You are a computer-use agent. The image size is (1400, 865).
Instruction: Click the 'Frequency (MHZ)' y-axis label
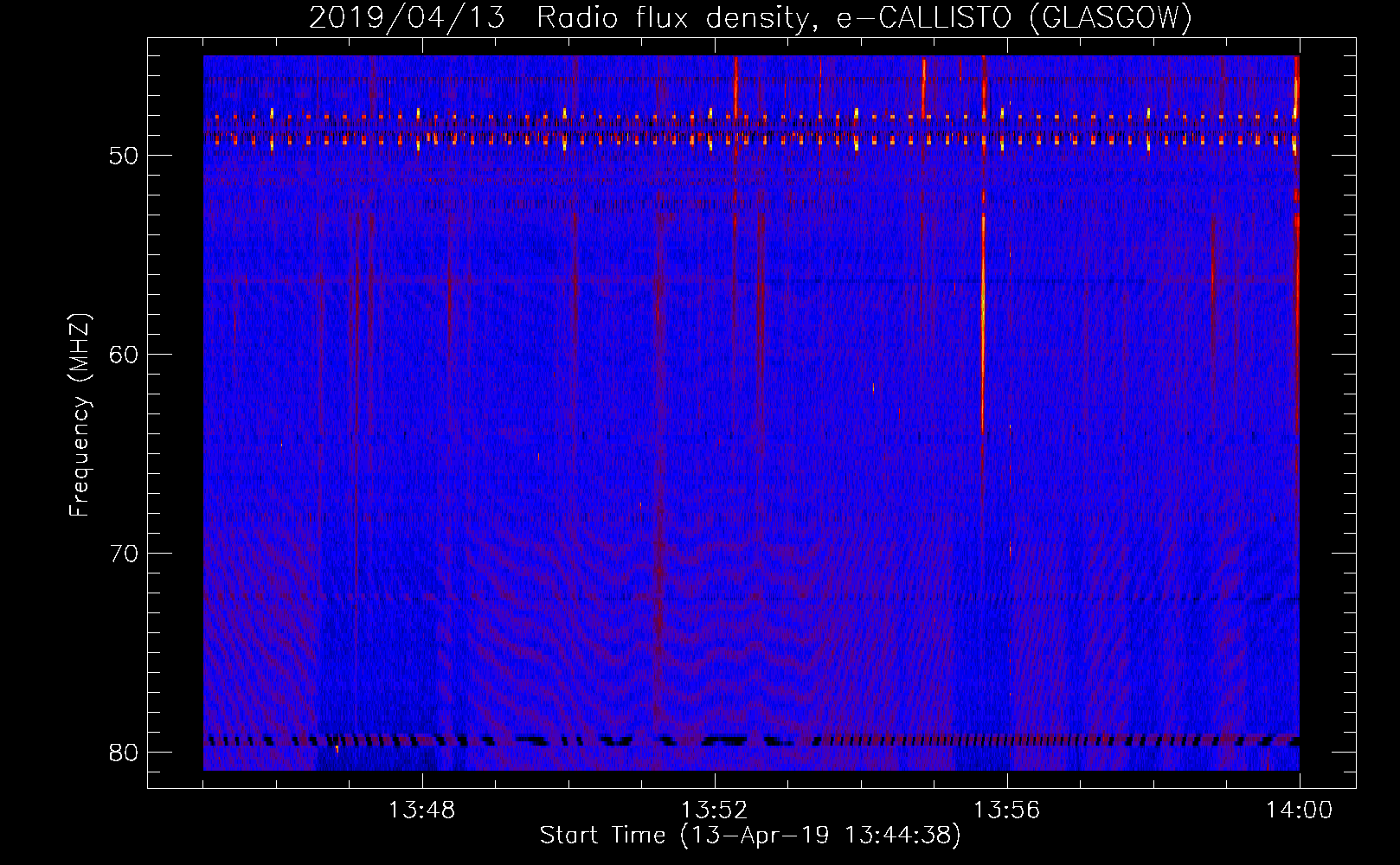coord(80,415)
